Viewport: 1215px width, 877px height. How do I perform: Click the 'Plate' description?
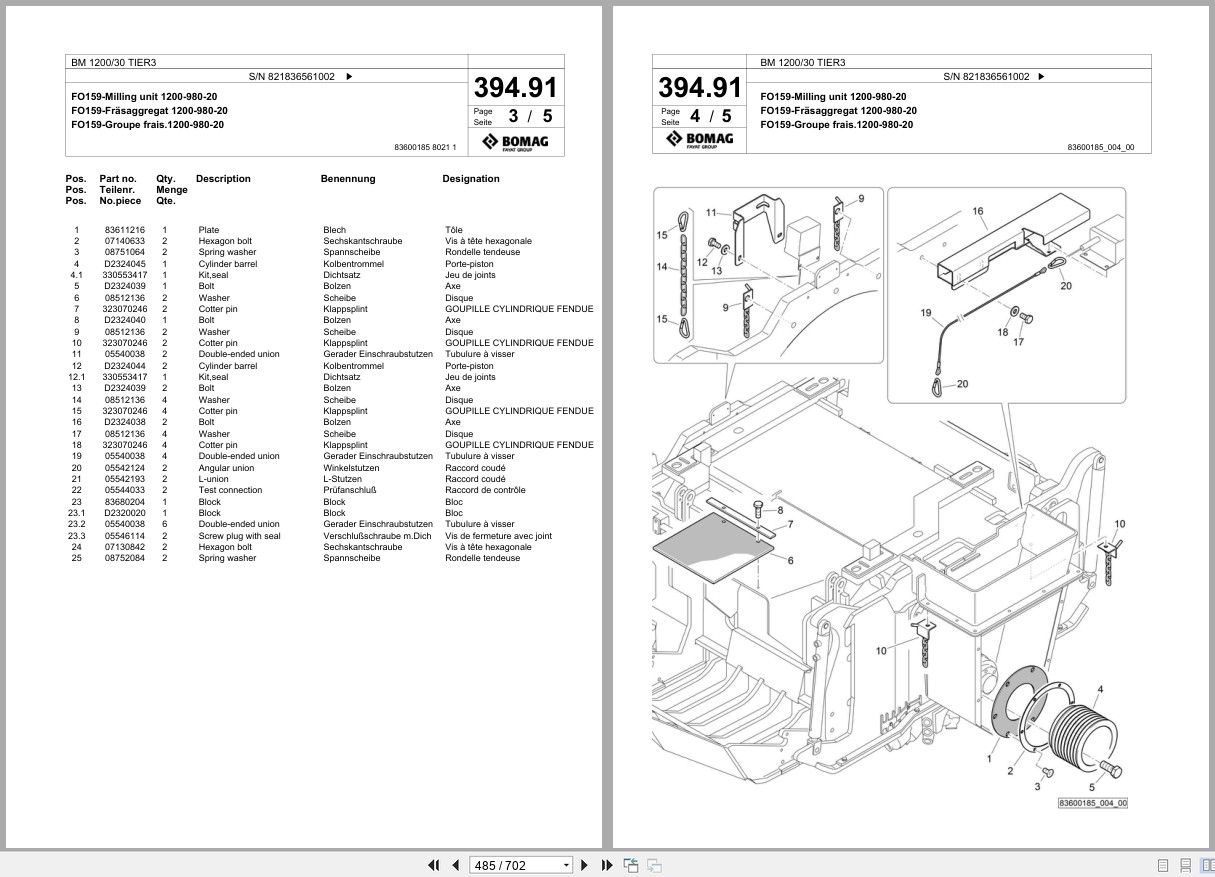pos(208,230)
